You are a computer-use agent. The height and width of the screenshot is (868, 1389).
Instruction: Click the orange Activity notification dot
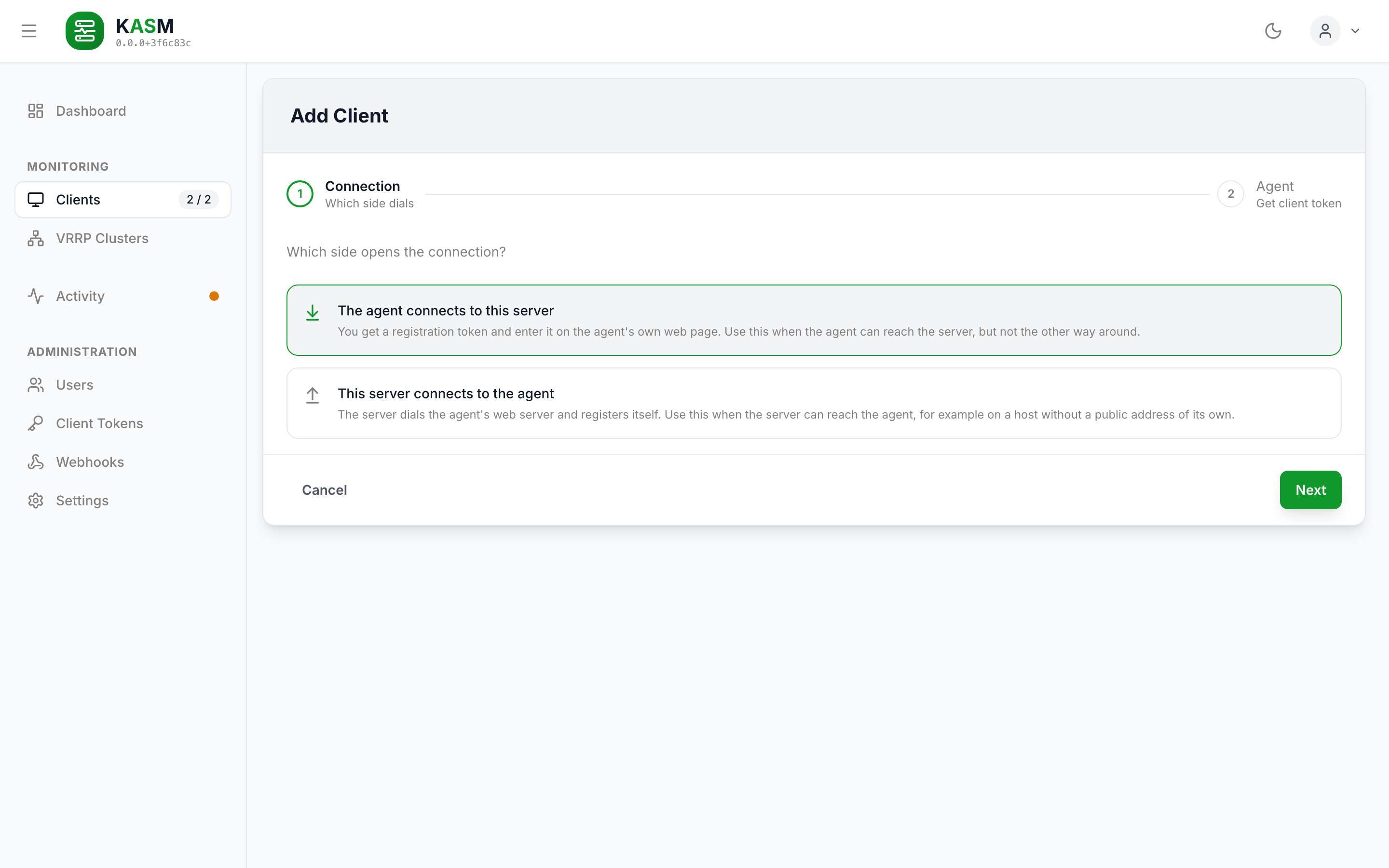214,296
